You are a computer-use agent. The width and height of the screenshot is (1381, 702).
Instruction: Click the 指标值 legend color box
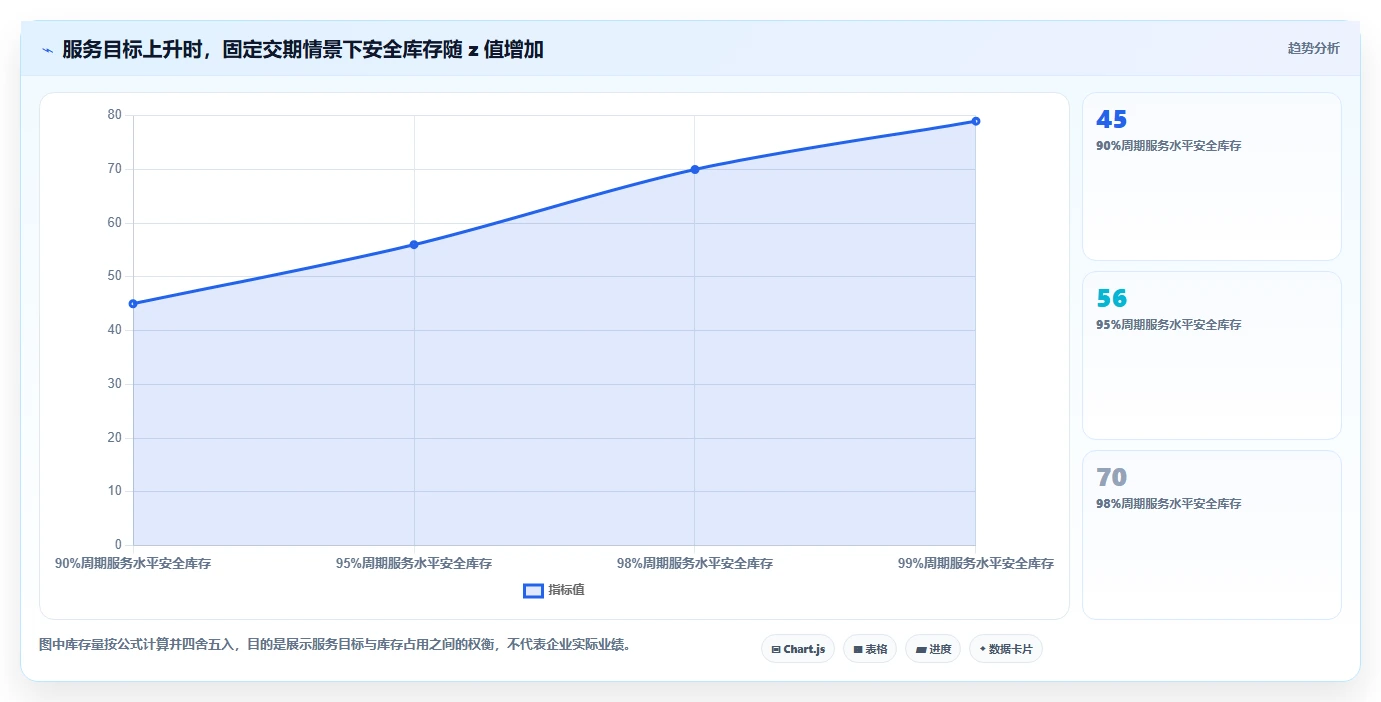click(x=533, y=590)
